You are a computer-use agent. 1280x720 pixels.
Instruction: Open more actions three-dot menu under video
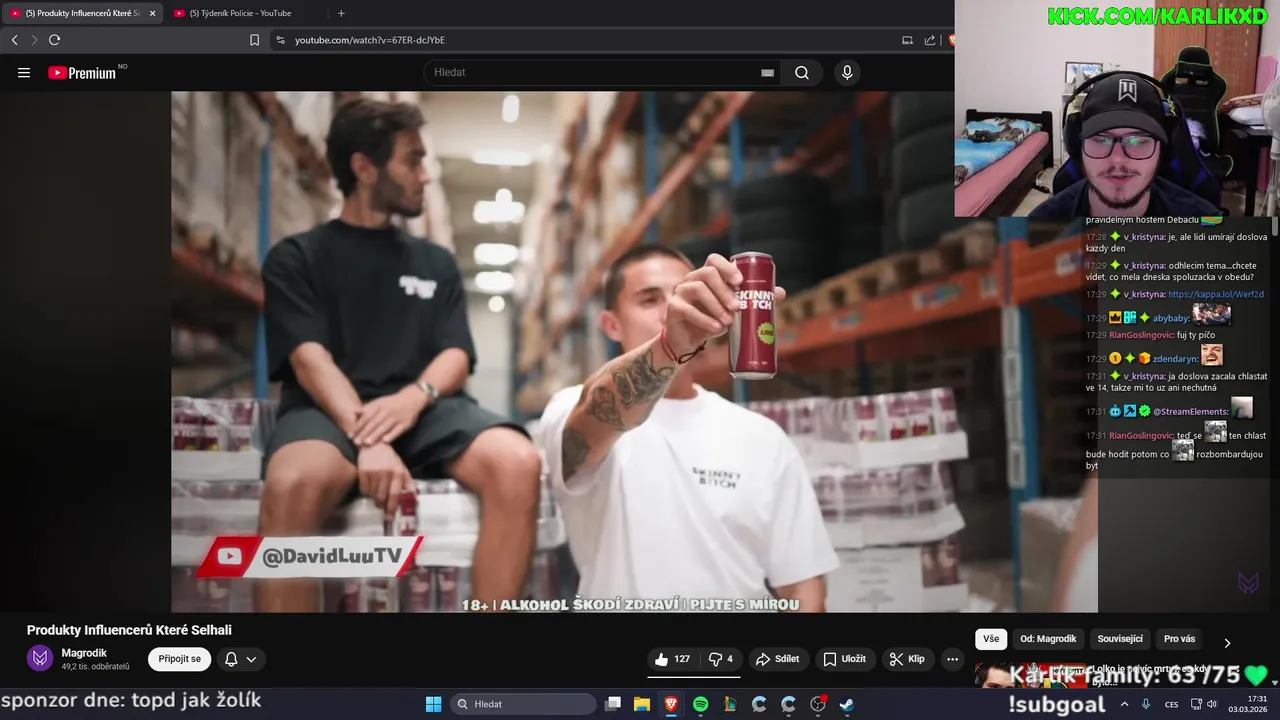tap(952, 659)
